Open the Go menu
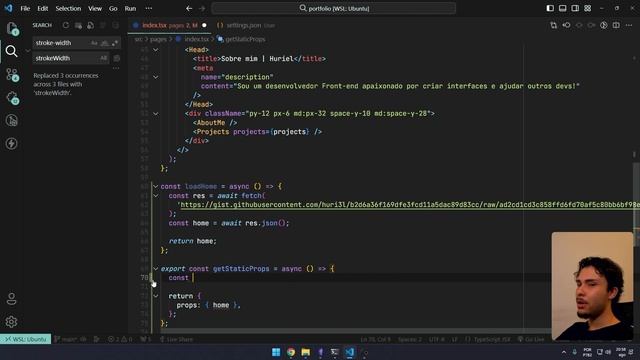640x360 pixels. click(x=113, y=8)
